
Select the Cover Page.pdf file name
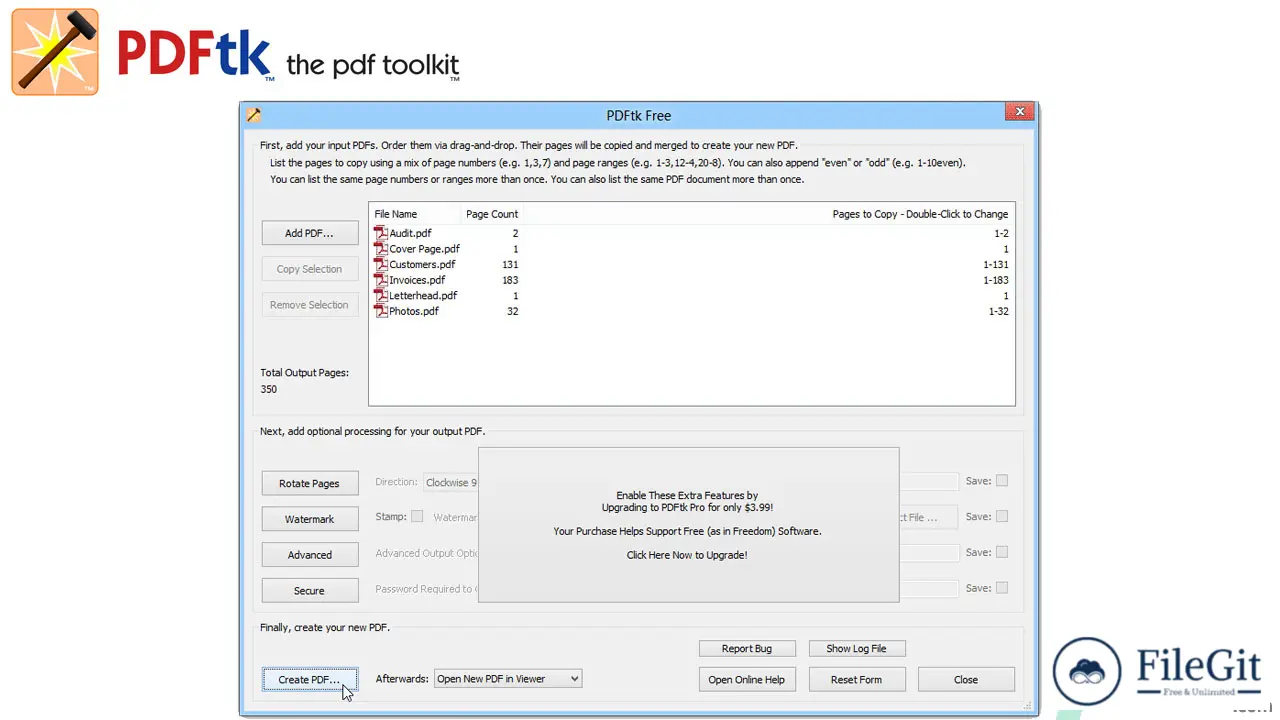pos(425,249)
